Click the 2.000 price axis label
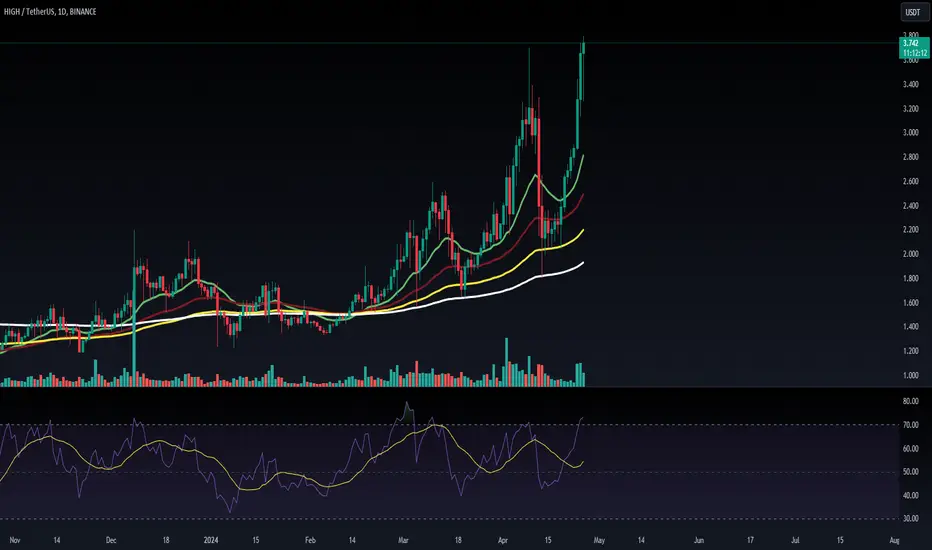The height and width of the screenshot is (550, 932). point(911,254)
